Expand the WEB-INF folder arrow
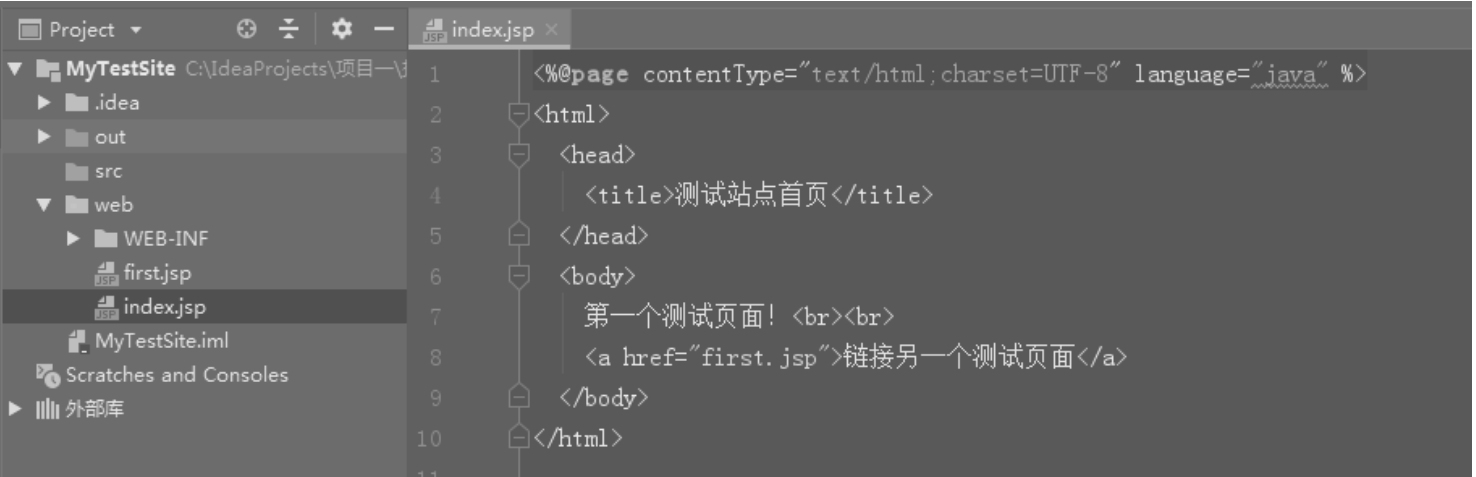Viewport: 1476px width, 477px height. pos(74,239)
